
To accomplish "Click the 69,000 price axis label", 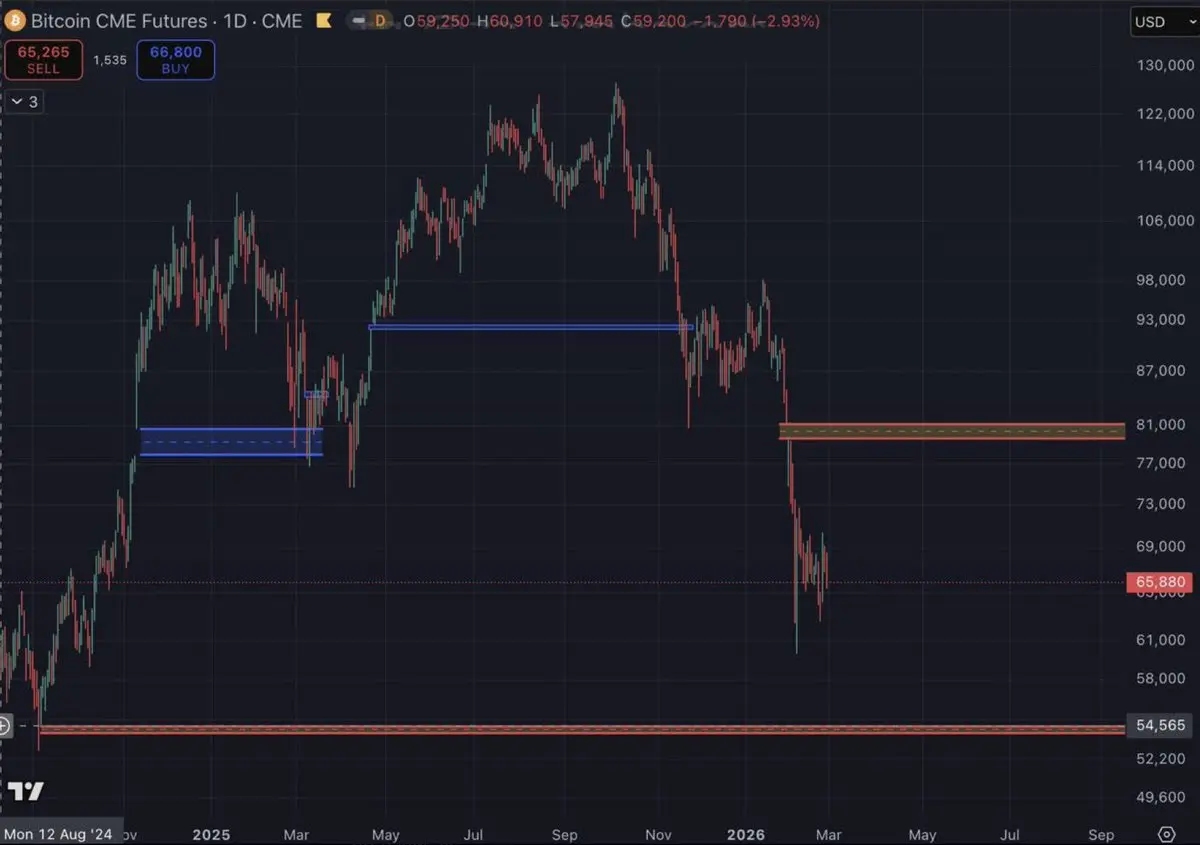I will click(1161, 546).
